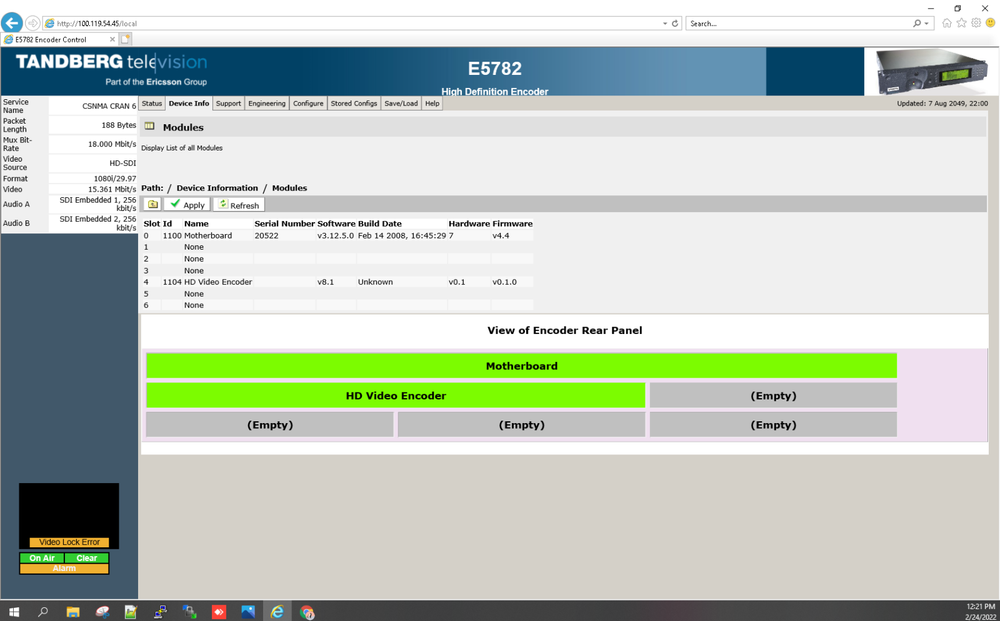
Task: Click build date Feb 14 2008
Action: click(x=402, y=235)
